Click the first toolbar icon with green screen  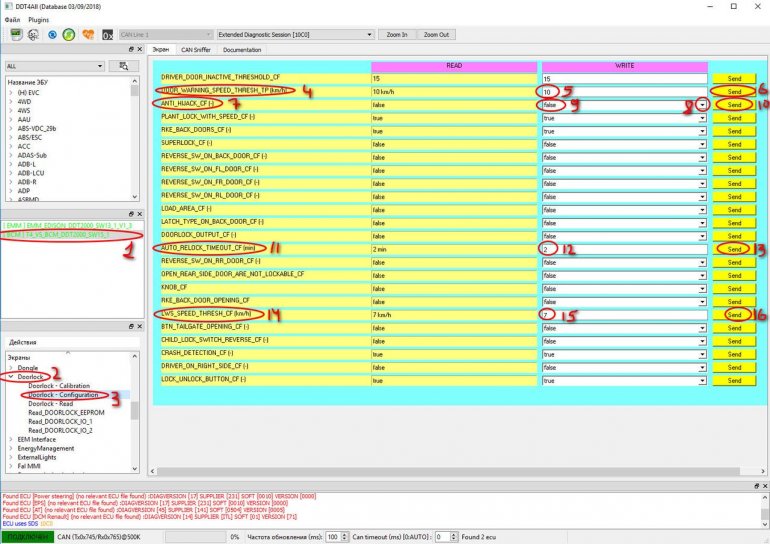17,34
